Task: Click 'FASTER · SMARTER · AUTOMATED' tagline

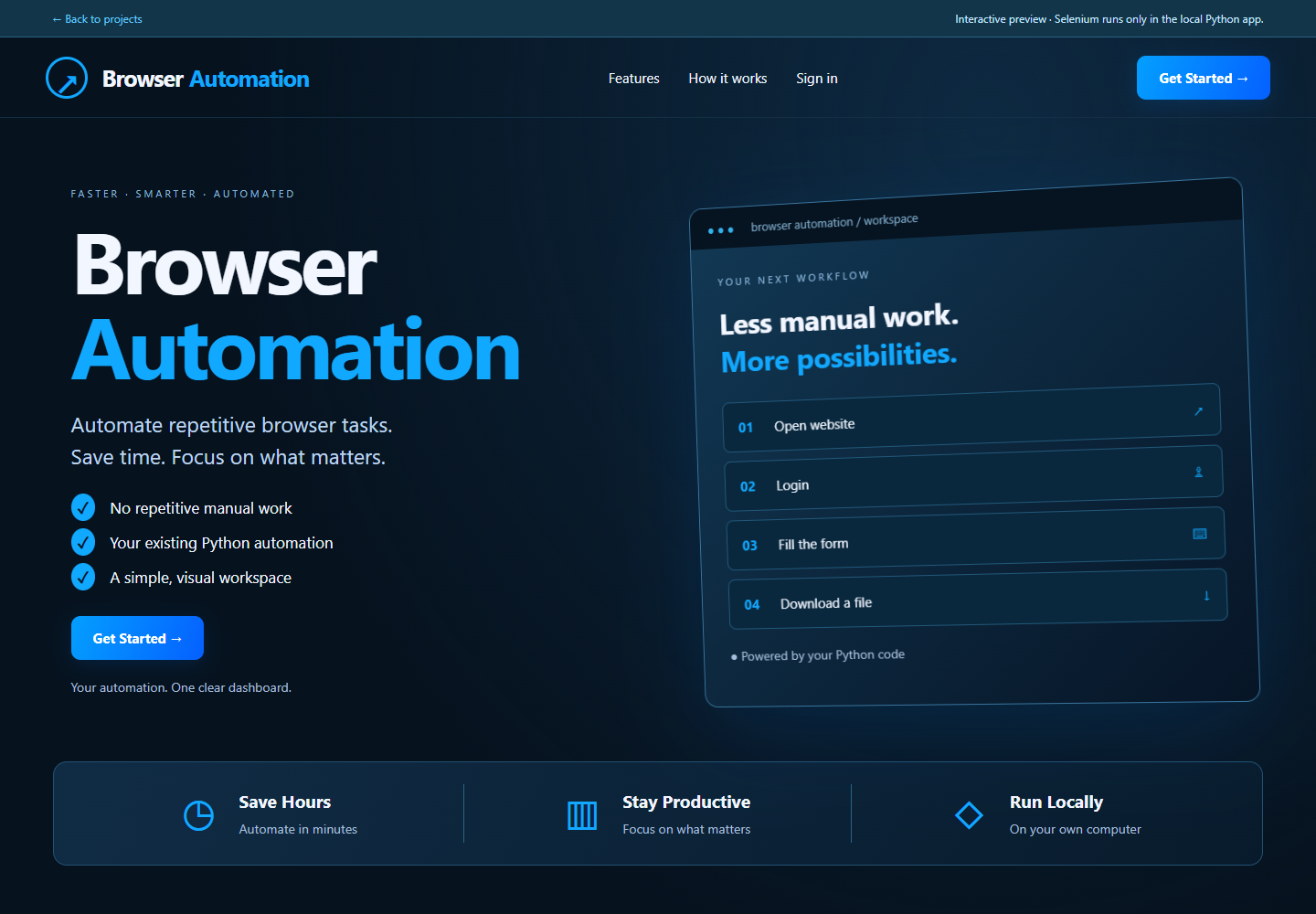Action: coord(183,194)
